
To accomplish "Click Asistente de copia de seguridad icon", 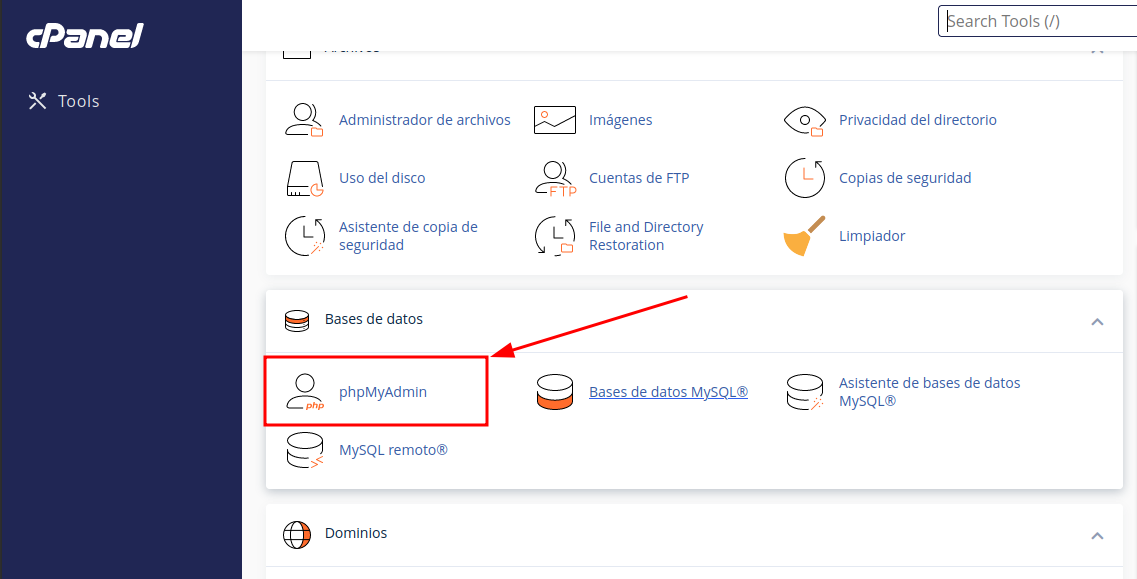I will click(305, 236).
